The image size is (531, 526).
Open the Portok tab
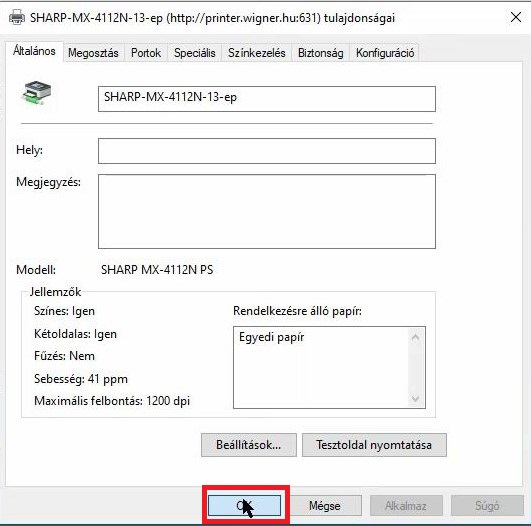[146, 53]
